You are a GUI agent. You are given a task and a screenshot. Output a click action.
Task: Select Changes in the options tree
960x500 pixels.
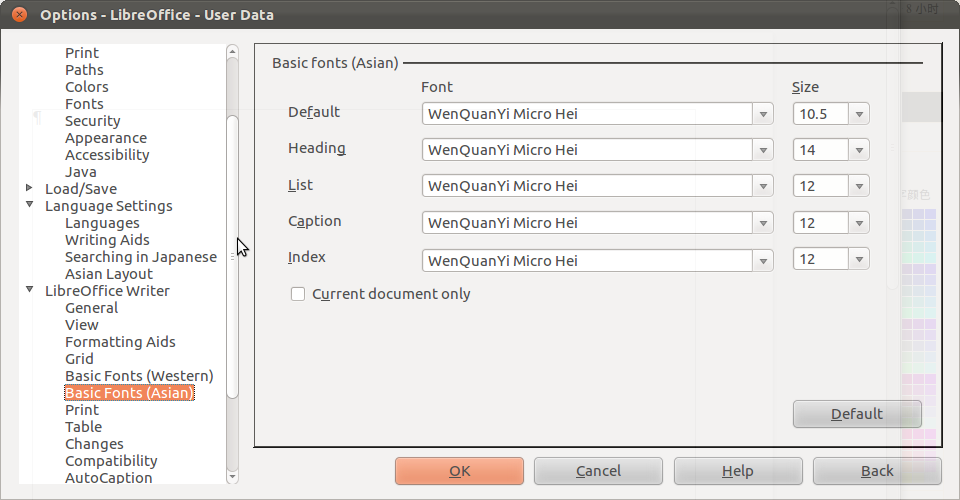[x=94, y=444]
